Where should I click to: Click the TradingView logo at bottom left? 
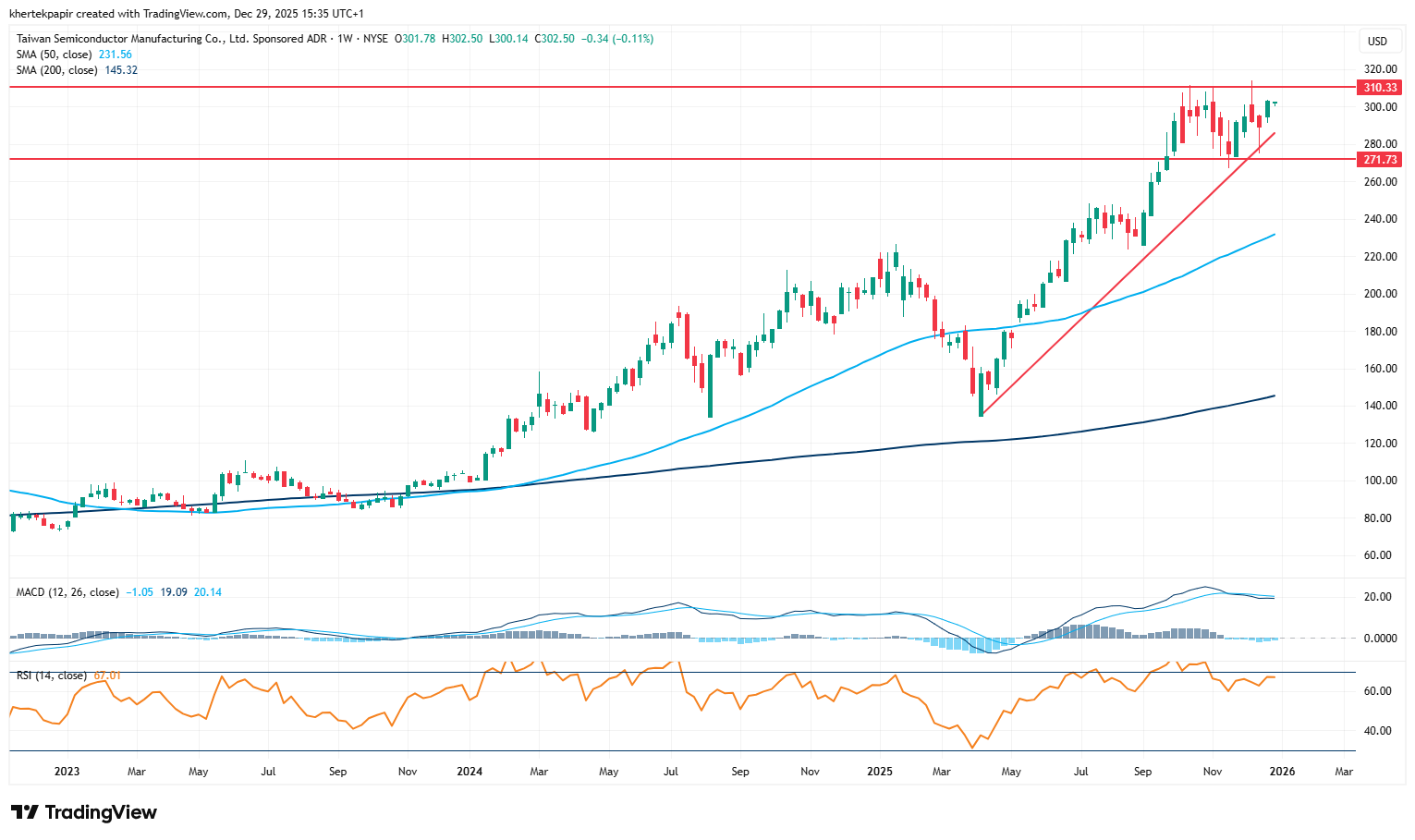click(84, 812)
